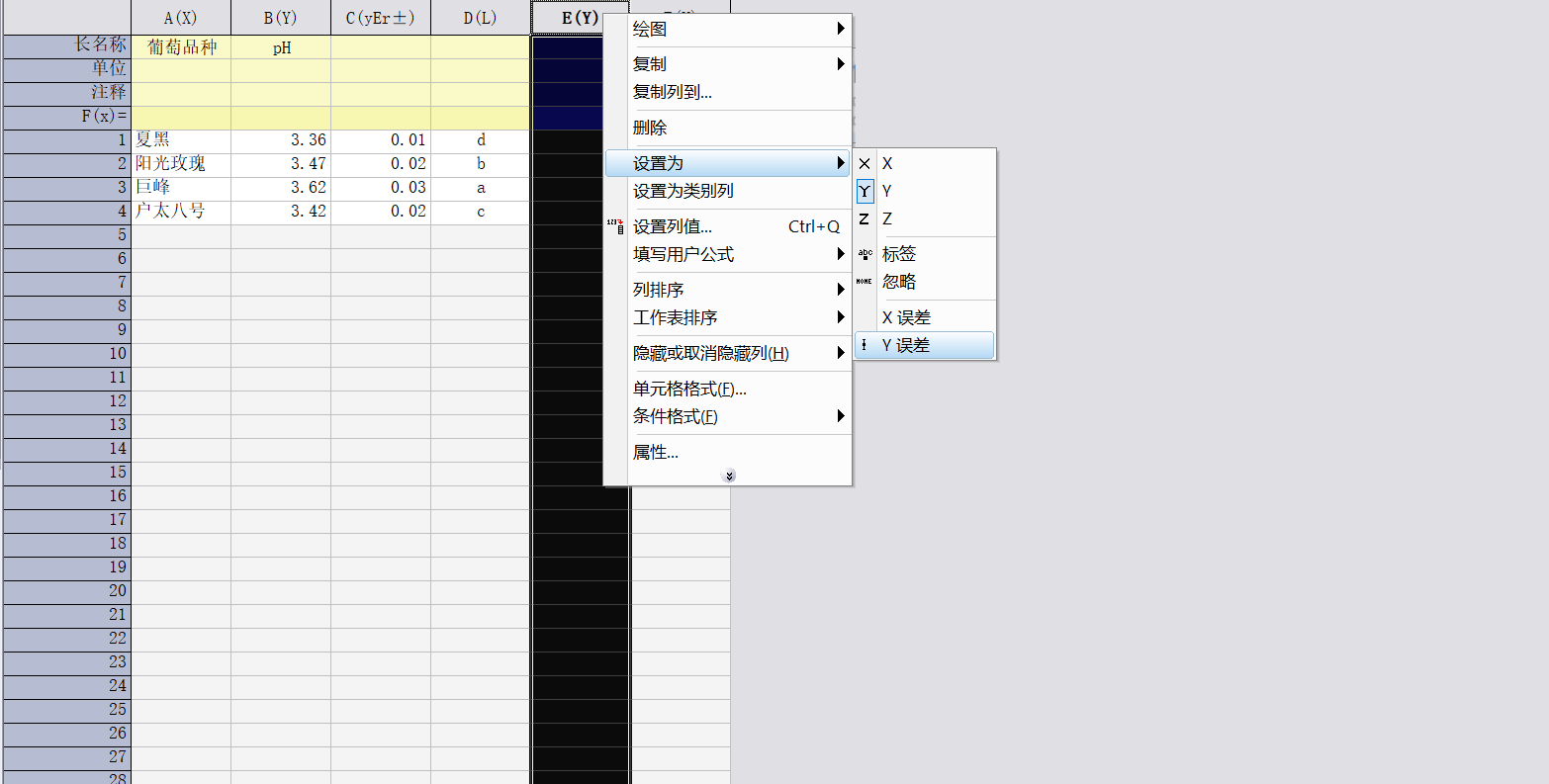
Task: Click the Y designation icon in submenu
Action: coord(865,192)
